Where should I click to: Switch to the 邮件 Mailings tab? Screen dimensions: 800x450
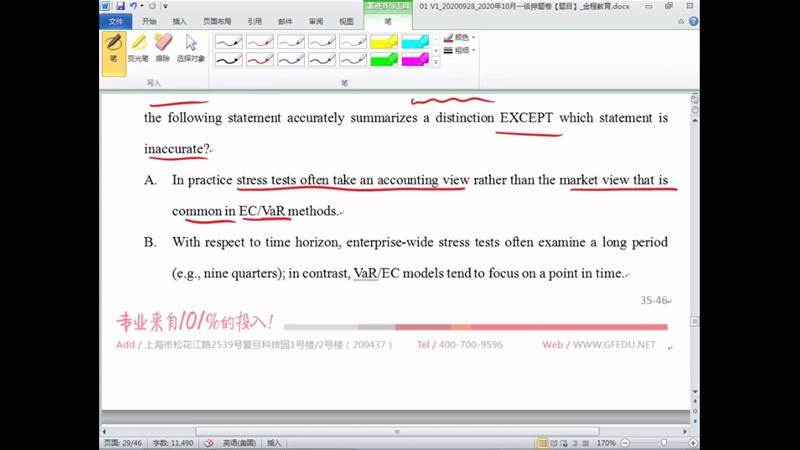coord(285,21)
